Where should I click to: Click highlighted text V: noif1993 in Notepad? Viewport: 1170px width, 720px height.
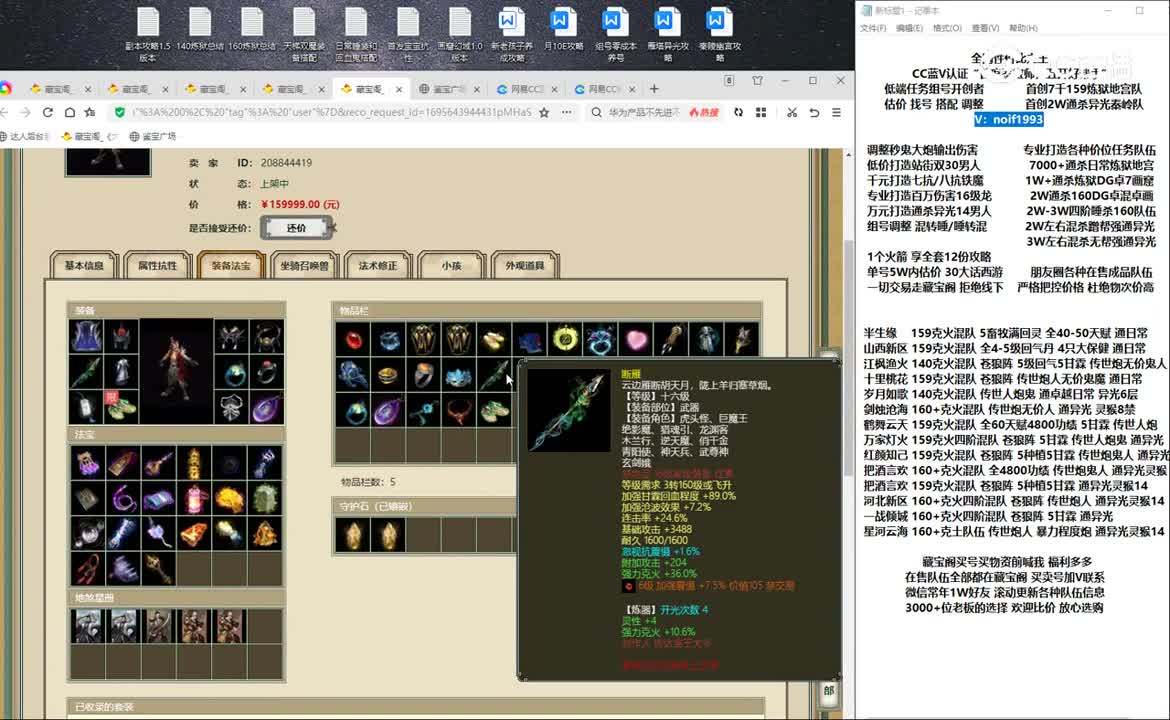(1009, 119)
